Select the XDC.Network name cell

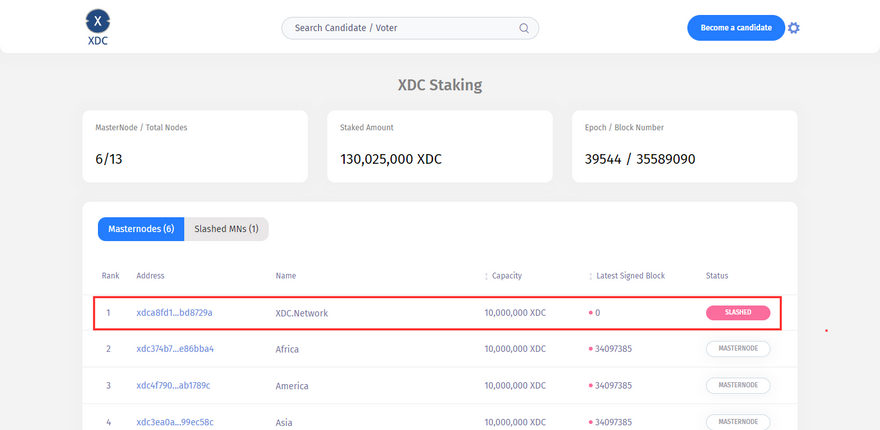pyautogui.click(x=302, y=313)
